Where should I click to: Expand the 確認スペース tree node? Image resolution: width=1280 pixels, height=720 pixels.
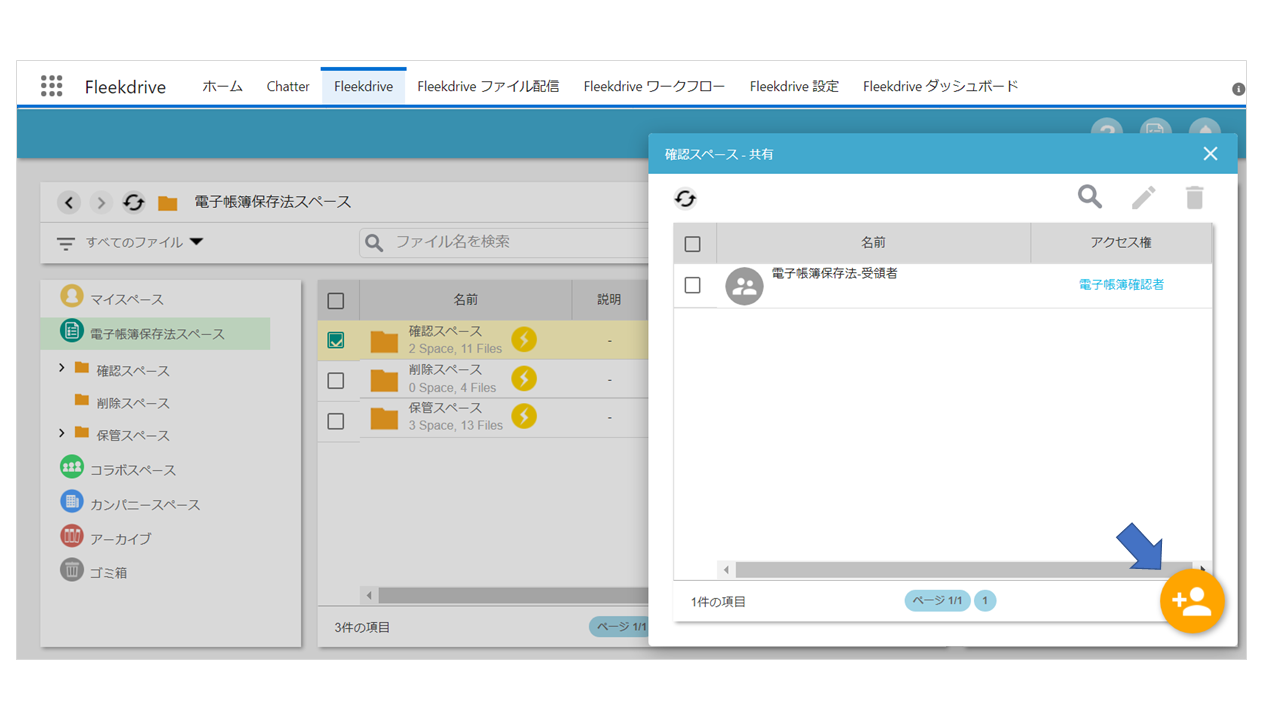click(62, 368)
